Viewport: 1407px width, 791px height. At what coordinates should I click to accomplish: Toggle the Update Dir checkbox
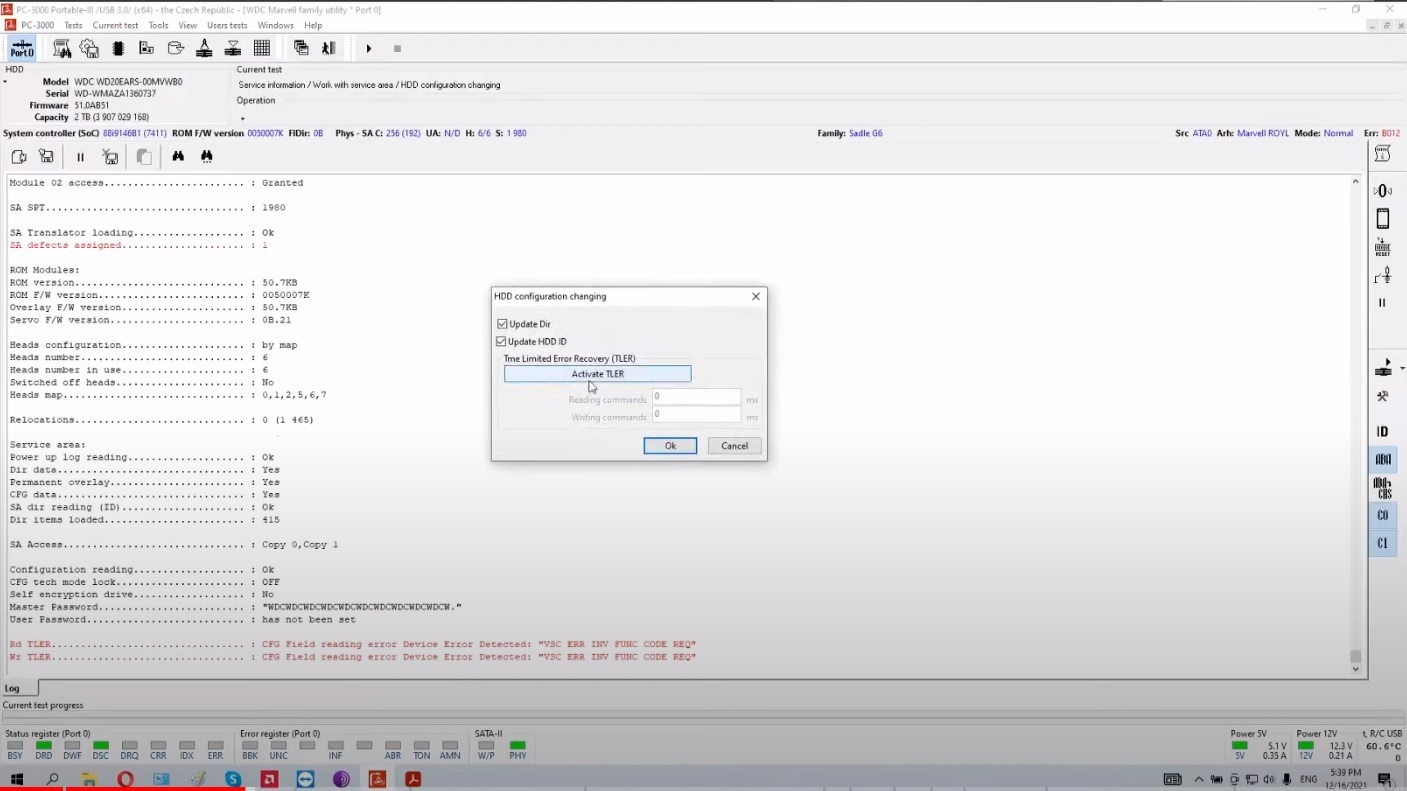click(502, 324)
